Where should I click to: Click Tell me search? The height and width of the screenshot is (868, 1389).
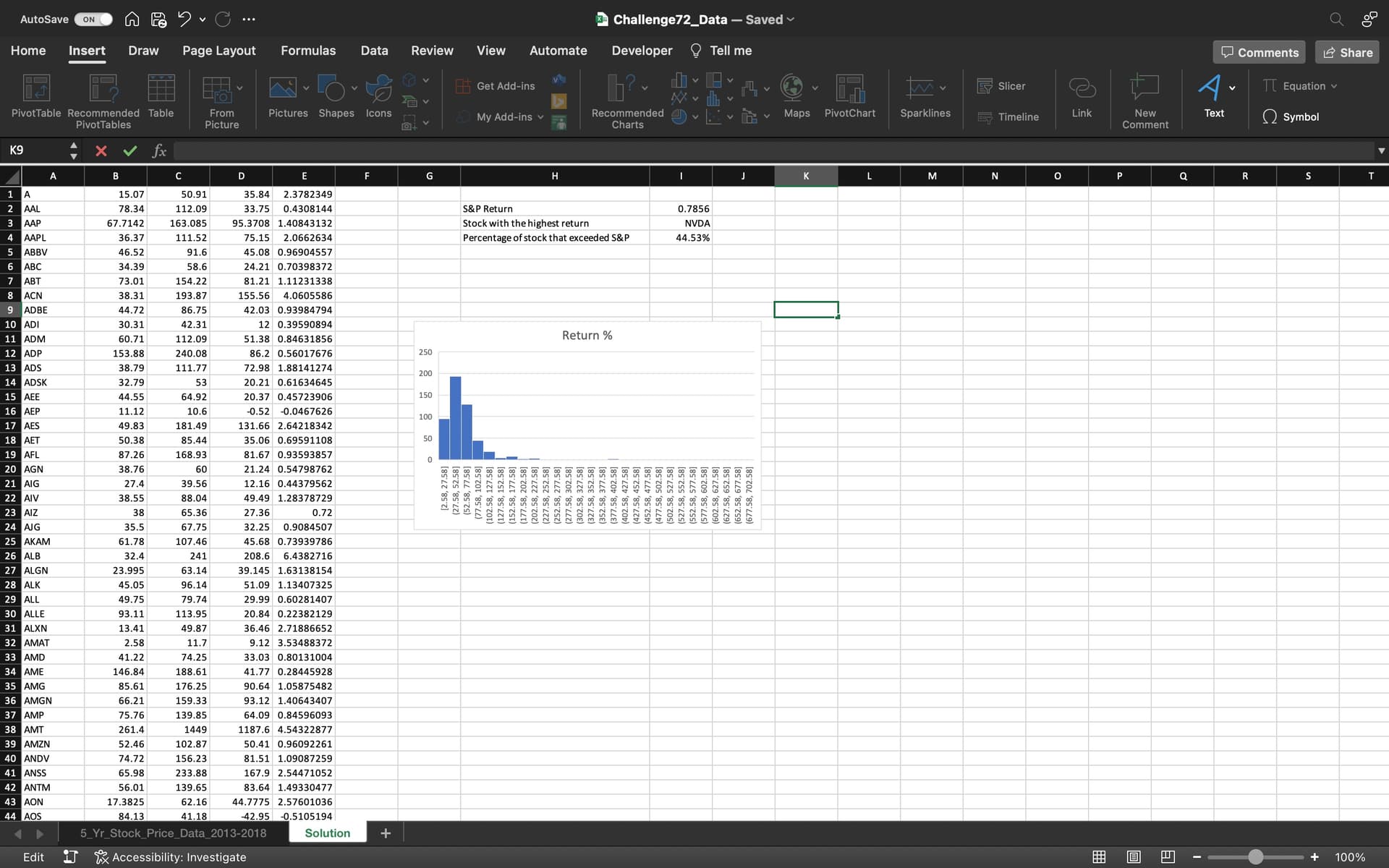pos(721,51)
